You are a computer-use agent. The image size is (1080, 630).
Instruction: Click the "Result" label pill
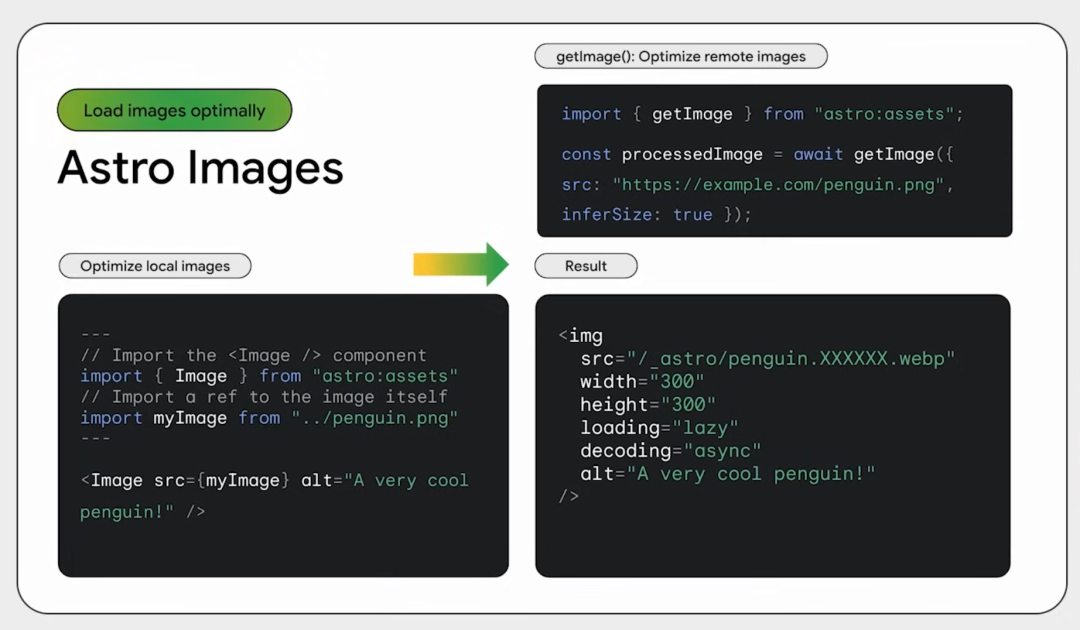[586, 266]
